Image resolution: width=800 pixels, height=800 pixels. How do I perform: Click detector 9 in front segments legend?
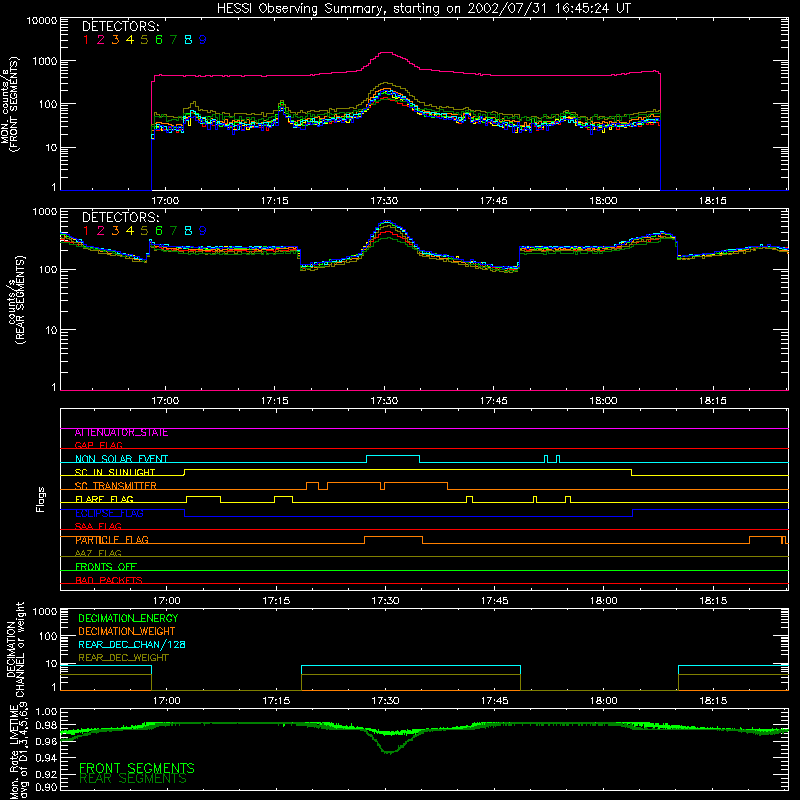[x=203, y=40]
